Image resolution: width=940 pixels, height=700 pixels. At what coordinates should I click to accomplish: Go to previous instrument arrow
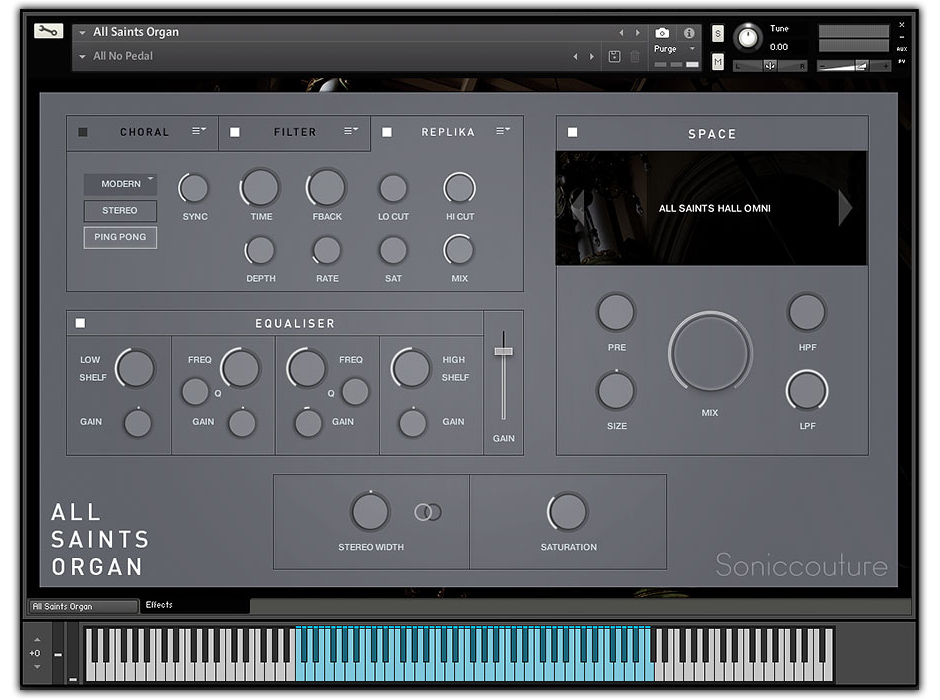point(621,32)
